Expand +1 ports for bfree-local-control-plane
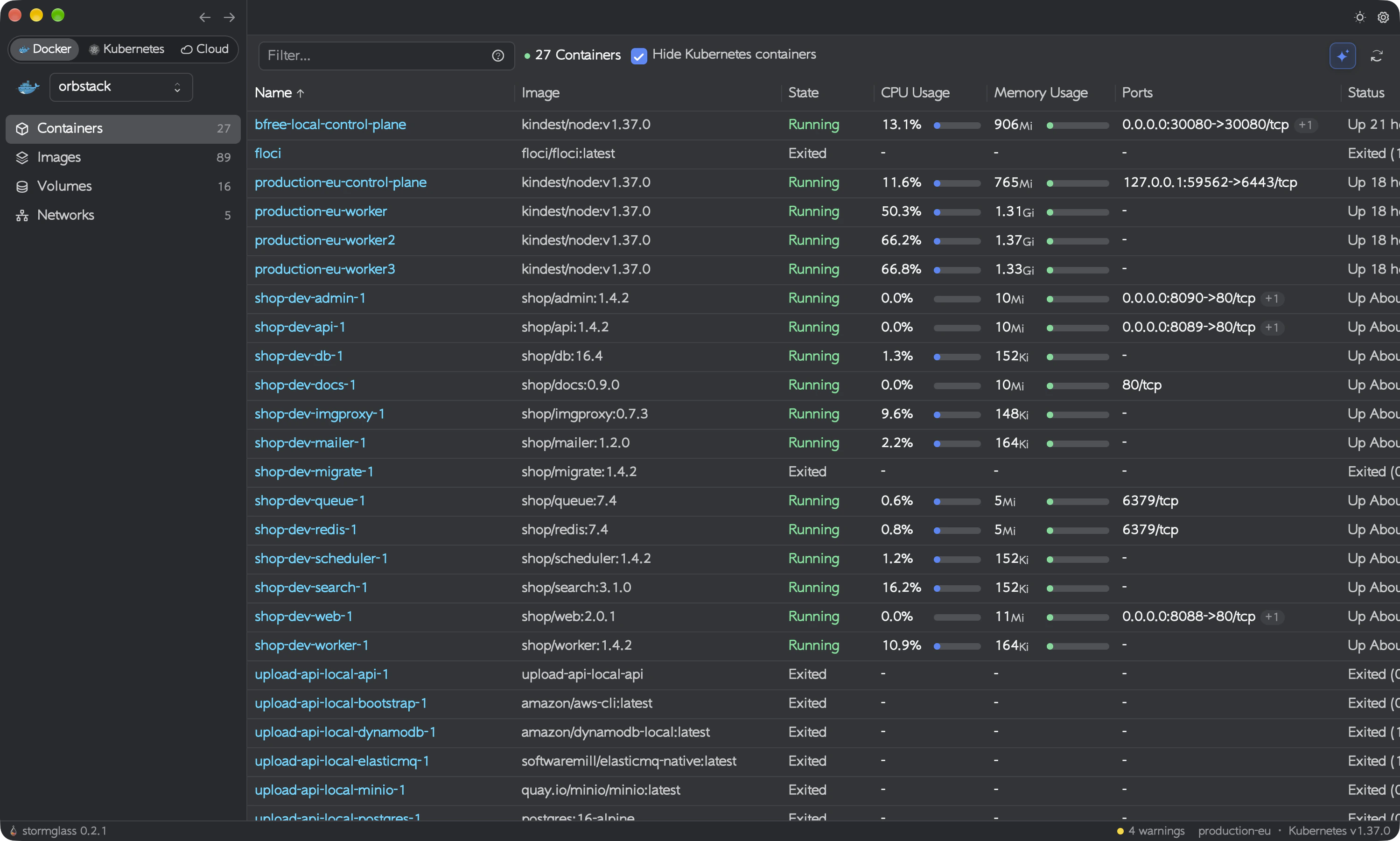Viewport: 1400px width, 841px height. tap(1305, 125)
